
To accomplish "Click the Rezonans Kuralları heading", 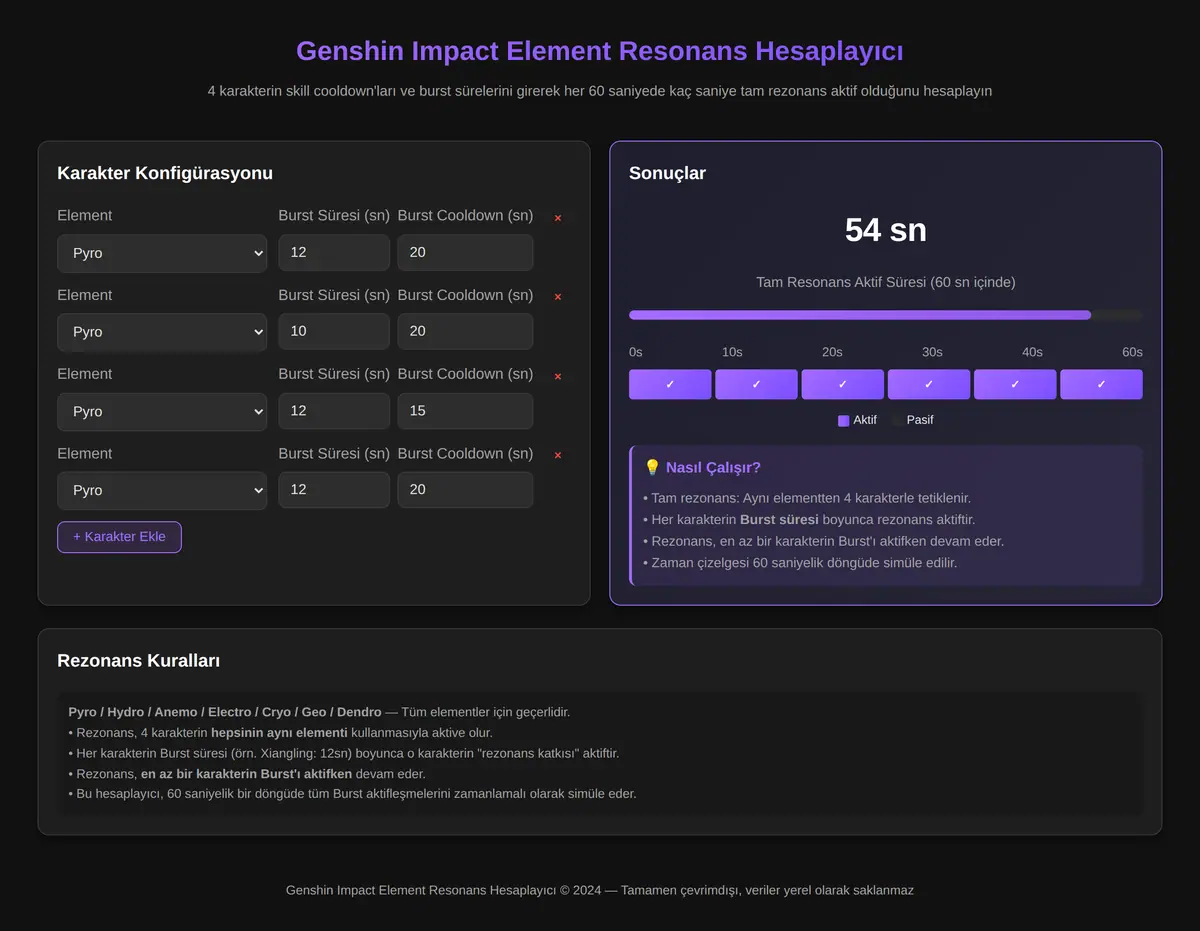I will (x=139, y=661).
